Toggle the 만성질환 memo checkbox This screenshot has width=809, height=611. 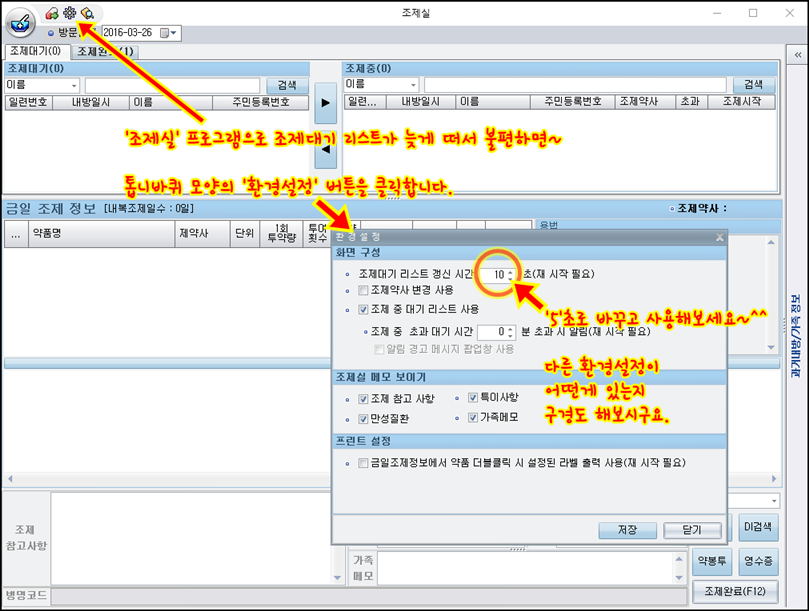[364, 418]
